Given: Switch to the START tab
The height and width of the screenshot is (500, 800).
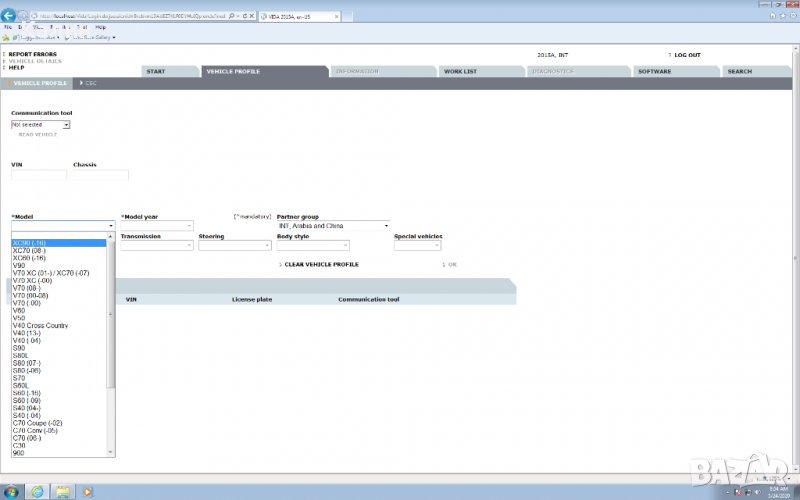Looking at the screenshot, I should pyautogui.click(x=155, y=72).
